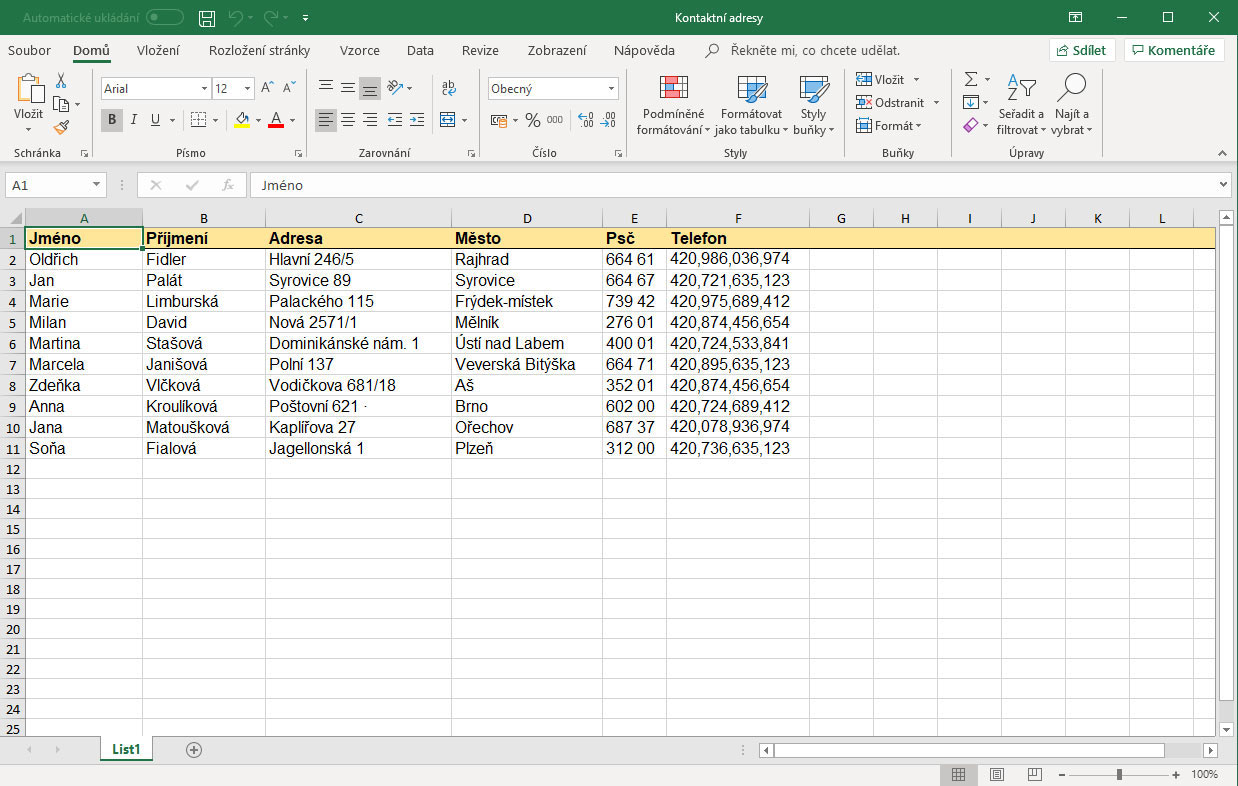Decrease indent icon
Image resolution: width=1238 pixels, height=786 pixels.
click(394, 120)
